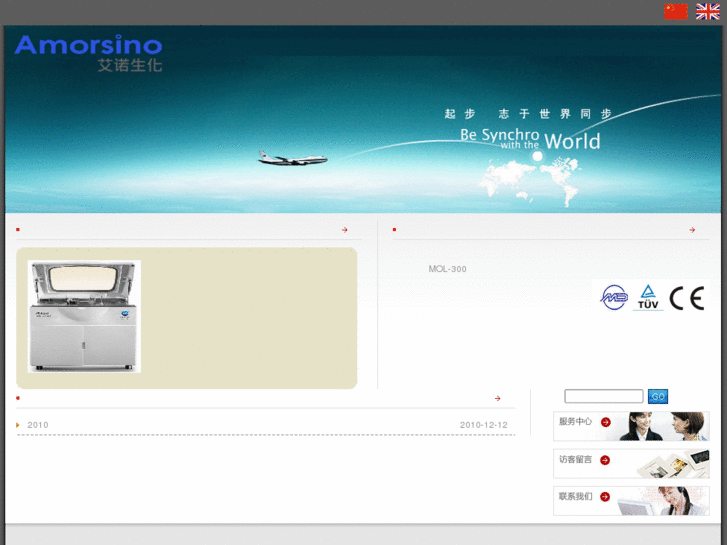Click the GO search button
The height and width of the screenshot is (545, 727).
pos(657,396)
